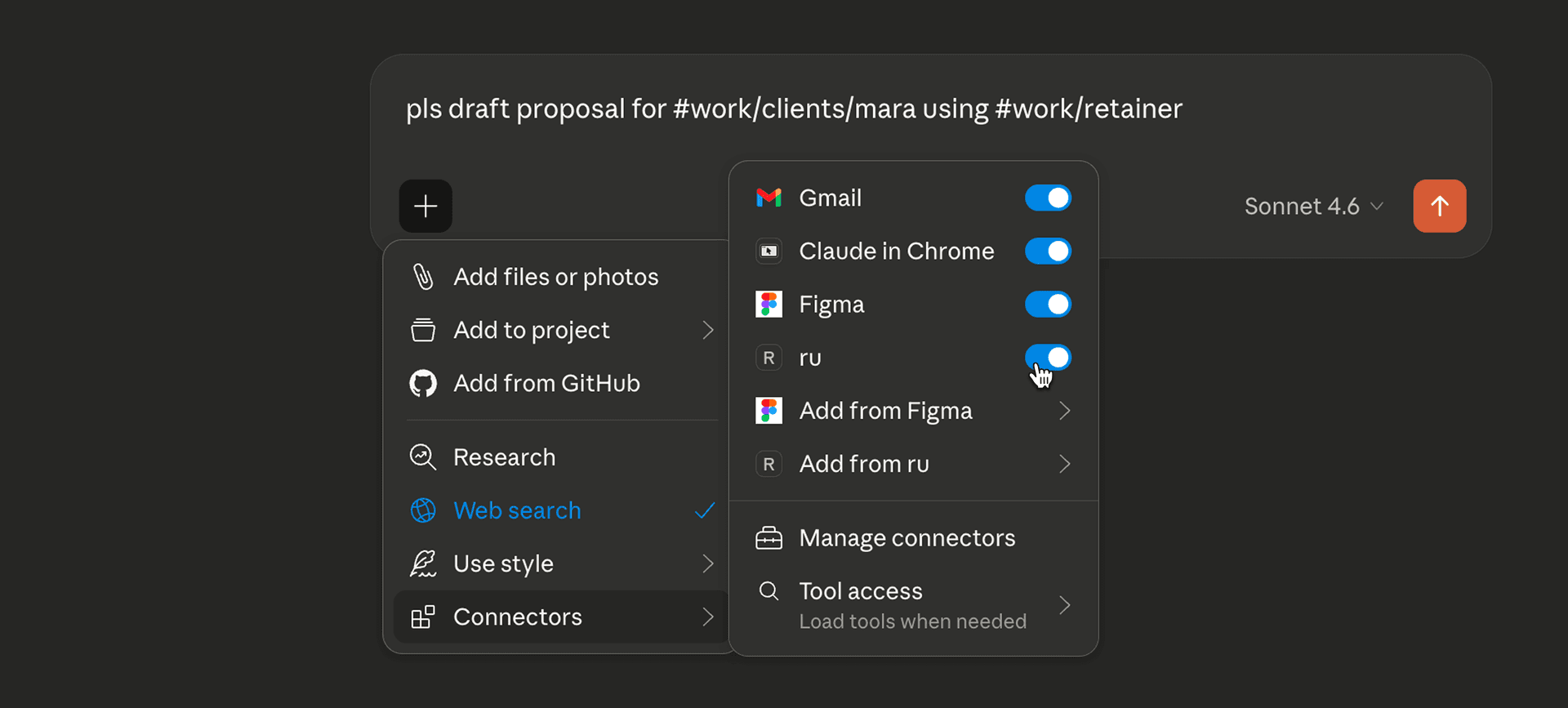Viewport: 1568px width, 708px height.
Task: Toggle the ru connector switch
Action: point(1048,357)
